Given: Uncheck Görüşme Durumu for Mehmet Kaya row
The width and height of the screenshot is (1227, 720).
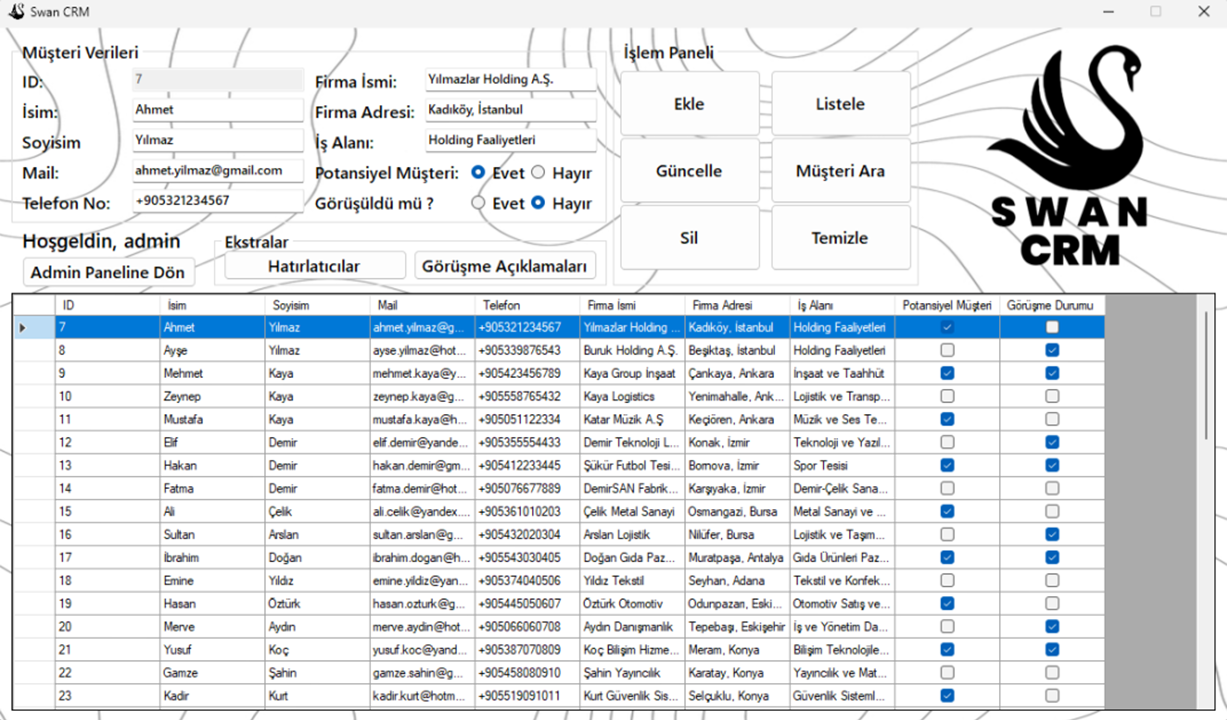Looking at the screenshot, I should tap(1052, 373).
